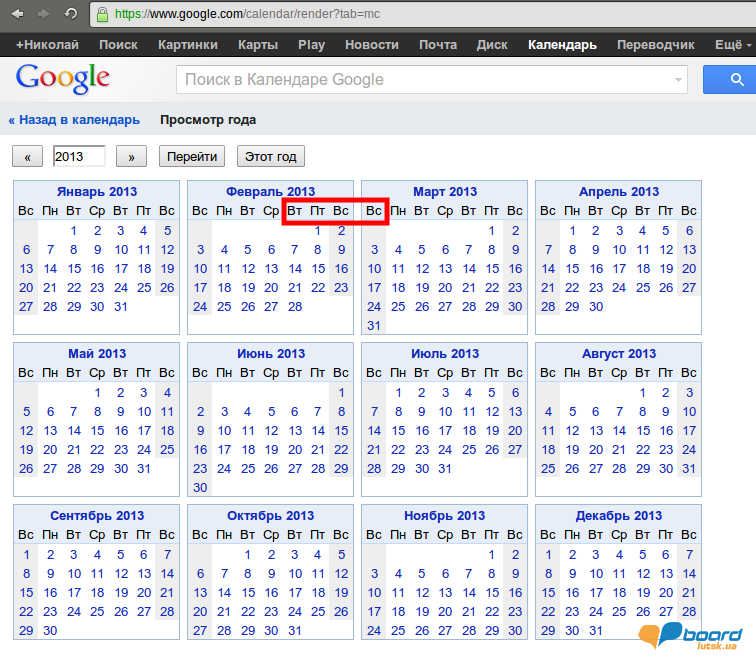Go to previous year with « button
This screenshot has width=756, height=666.
point(27,157)
